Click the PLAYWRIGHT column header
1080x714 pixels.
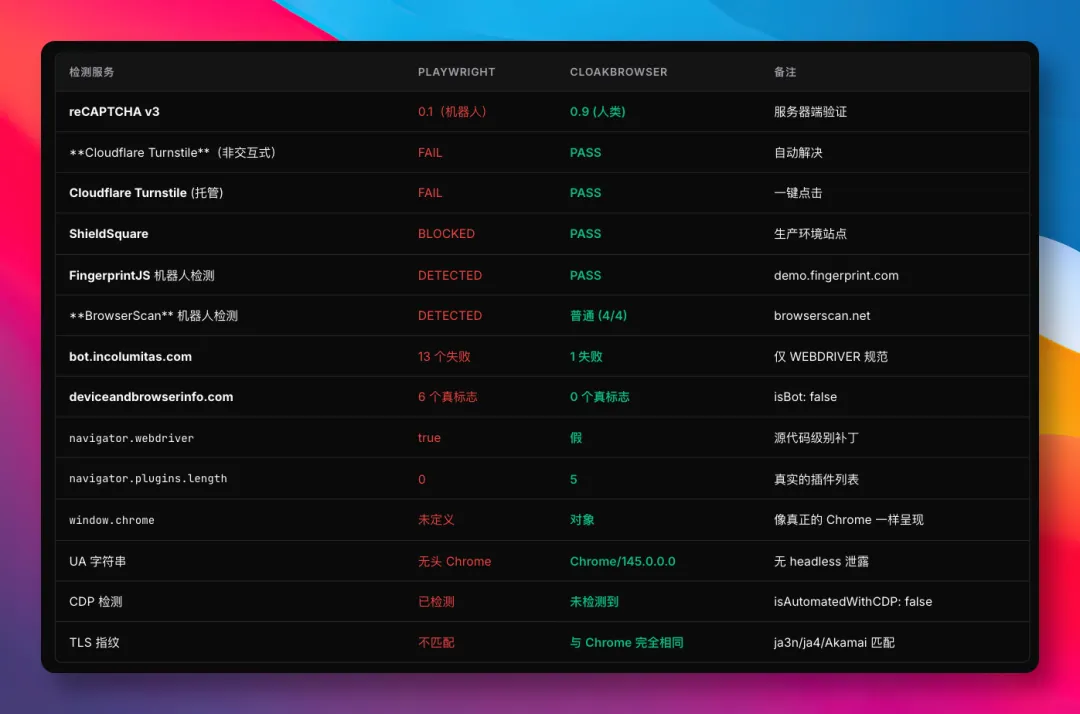pyautogui.click(x=456, y=72)
